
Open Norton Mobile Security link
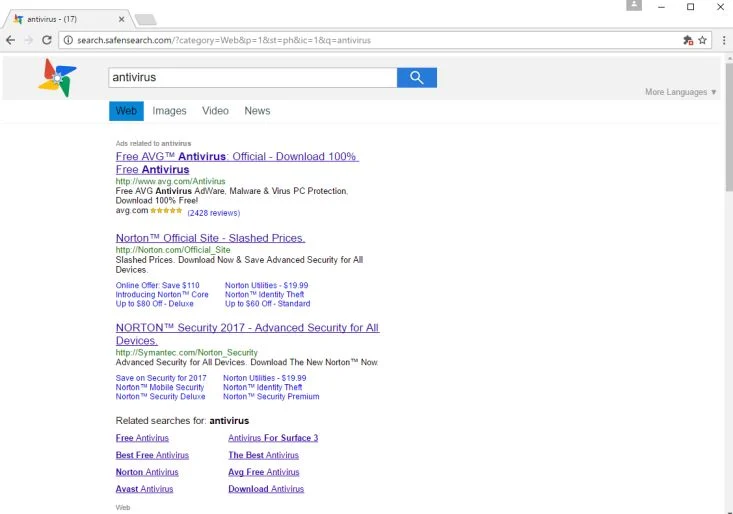tap(160, 387)
